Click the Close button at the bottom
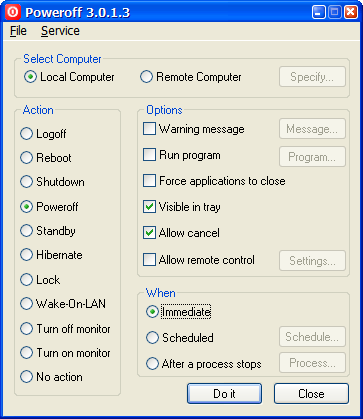This screenshot has height=419, width=363. click(311, 394)
